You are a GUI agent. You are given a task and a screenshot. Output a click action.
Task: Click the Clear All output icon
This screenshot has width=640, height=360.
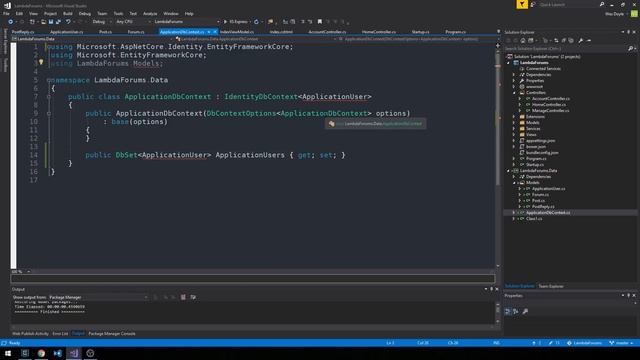click(x=183, y=297)
